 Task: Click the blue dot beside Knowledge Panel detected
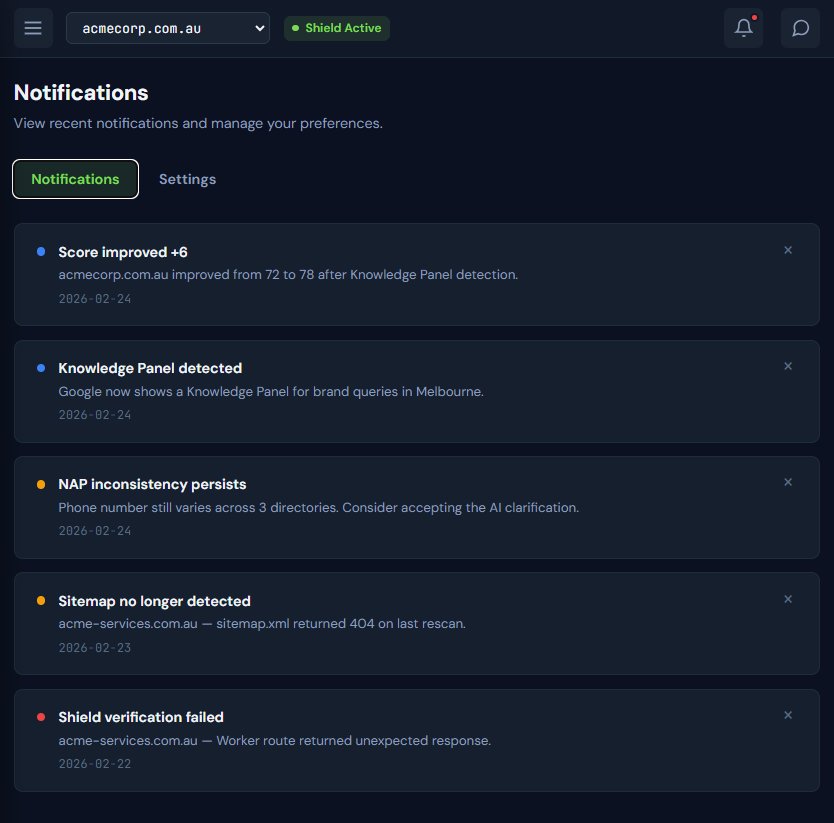(41, 368)
